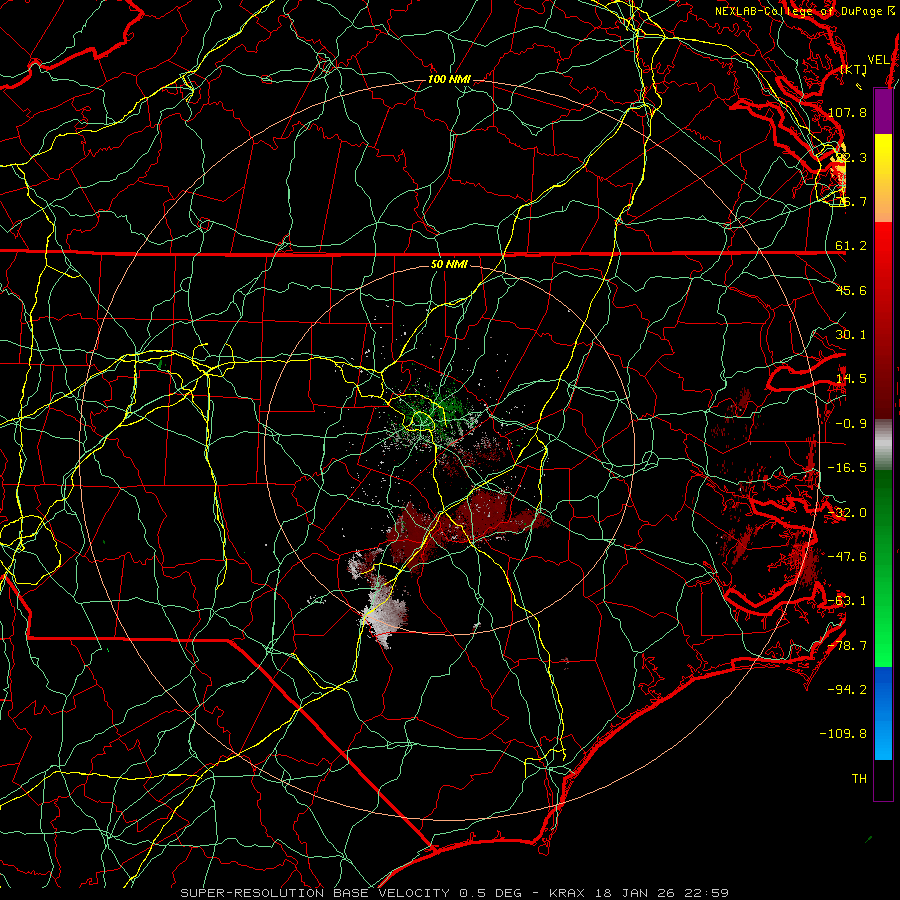
Task: Pick the gray near-zero segment of color bar
Action: (x=883, y=445)
